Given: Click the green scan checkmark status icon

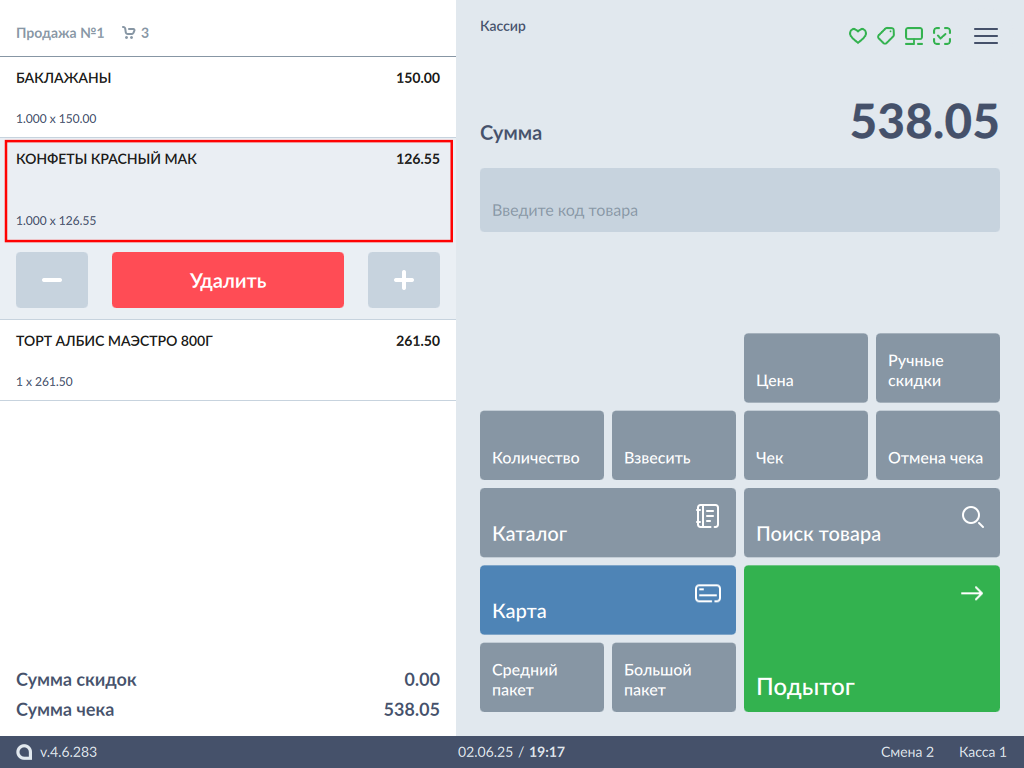Looking at the screenshot, I should point(942,36).
